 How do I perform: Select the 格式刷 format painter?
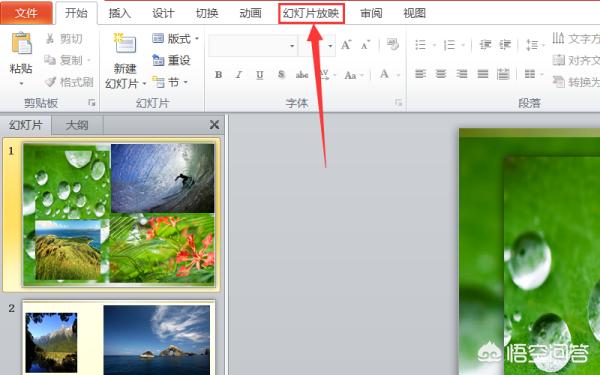coord(69,82)
